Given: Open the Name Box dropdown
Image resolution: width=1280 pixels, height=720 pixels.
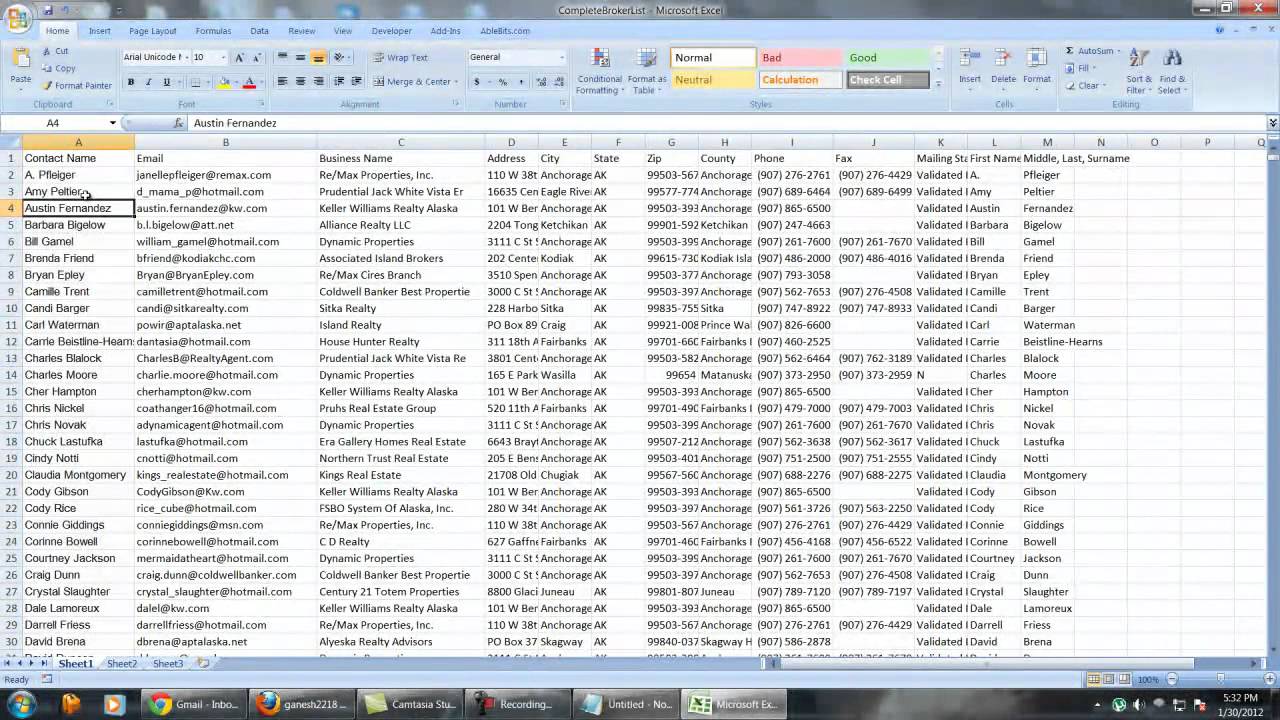Looking at the screenshot, I should coord(112,123).
